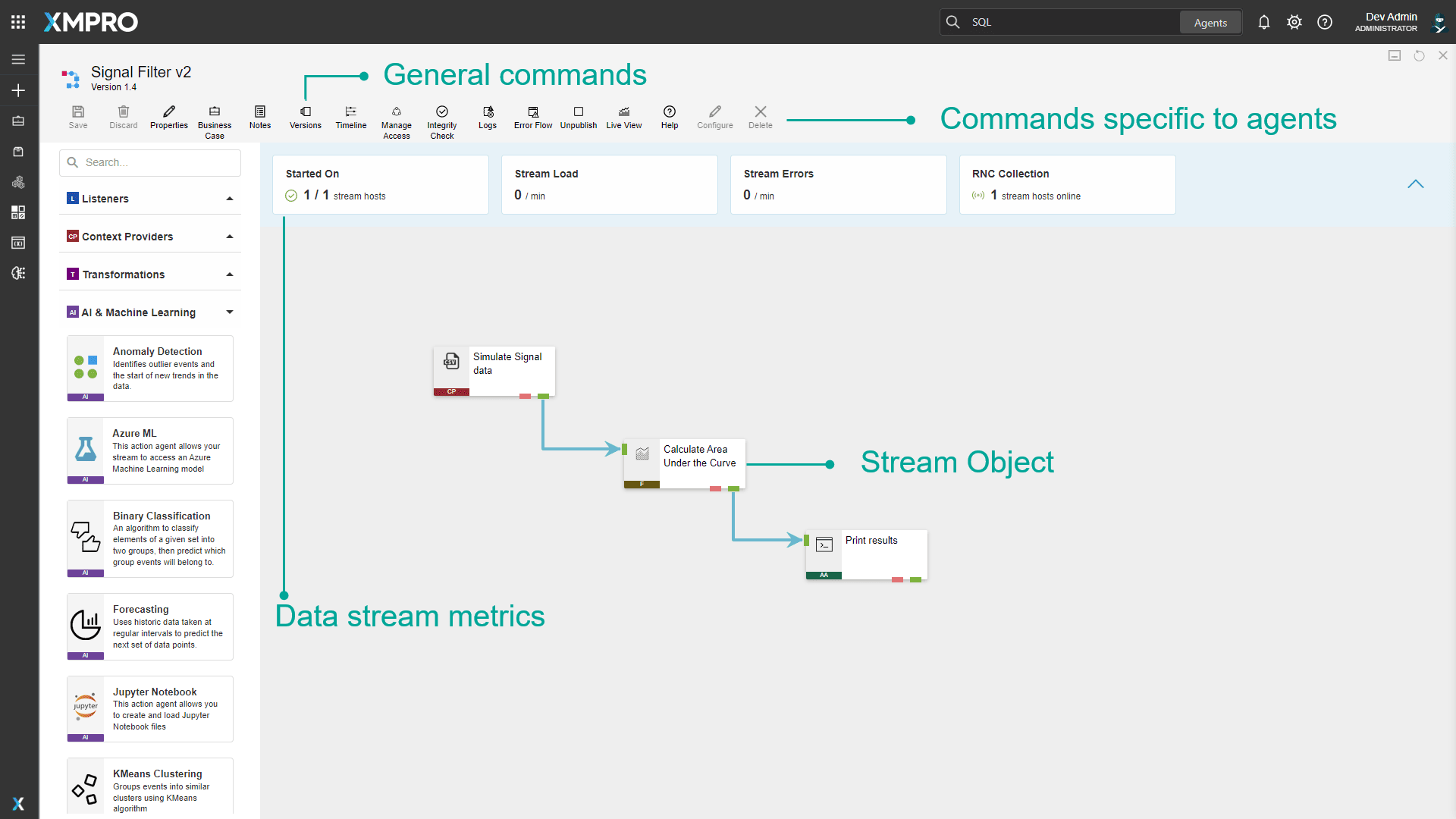This screenshot has height=819, width=1456.
Task: Collapse the Listeners section
Action: [x=230, y=198]
